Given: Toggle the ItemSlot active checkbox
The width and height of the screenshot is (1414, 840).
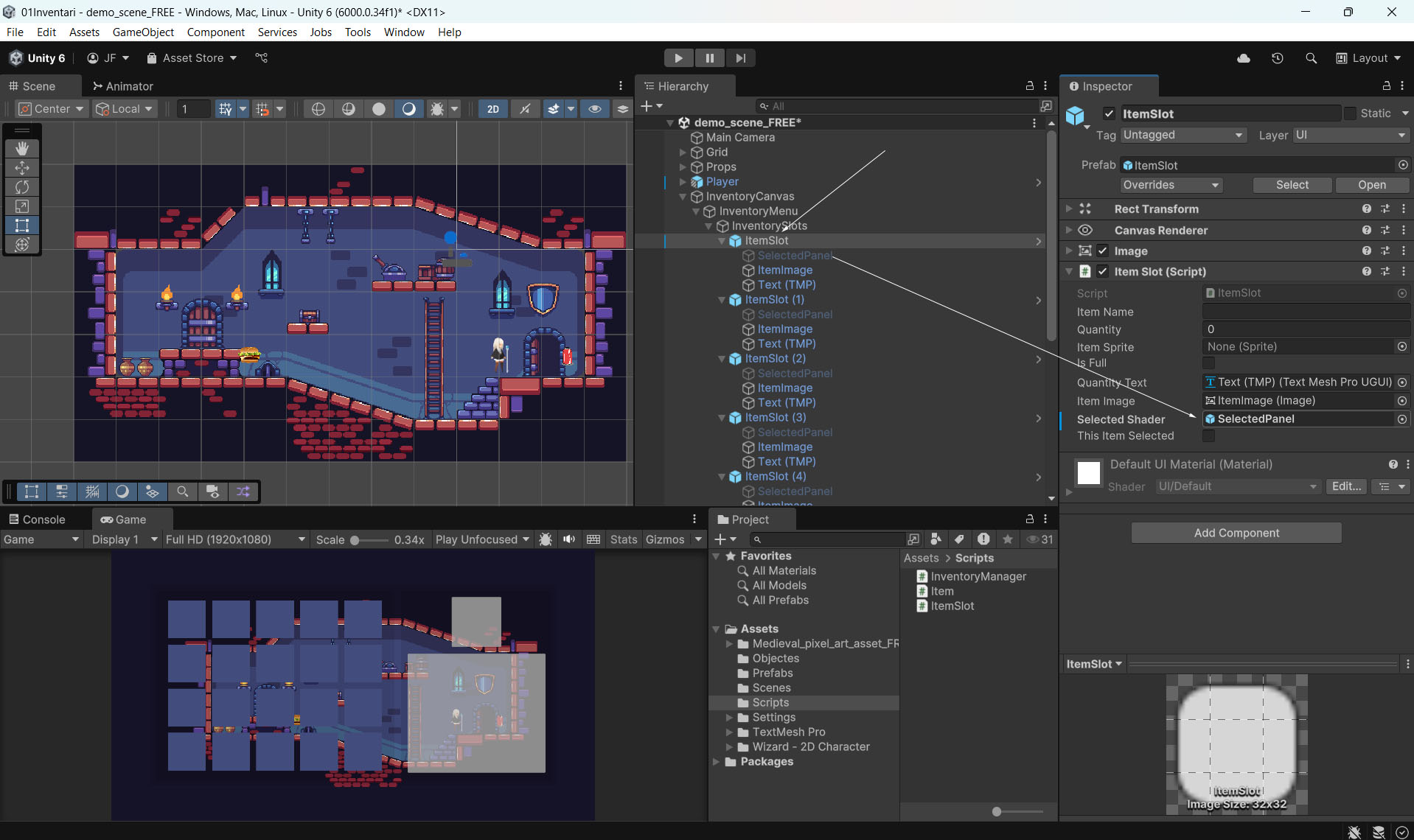Looking at the screenshot, I should point(1108,113).
